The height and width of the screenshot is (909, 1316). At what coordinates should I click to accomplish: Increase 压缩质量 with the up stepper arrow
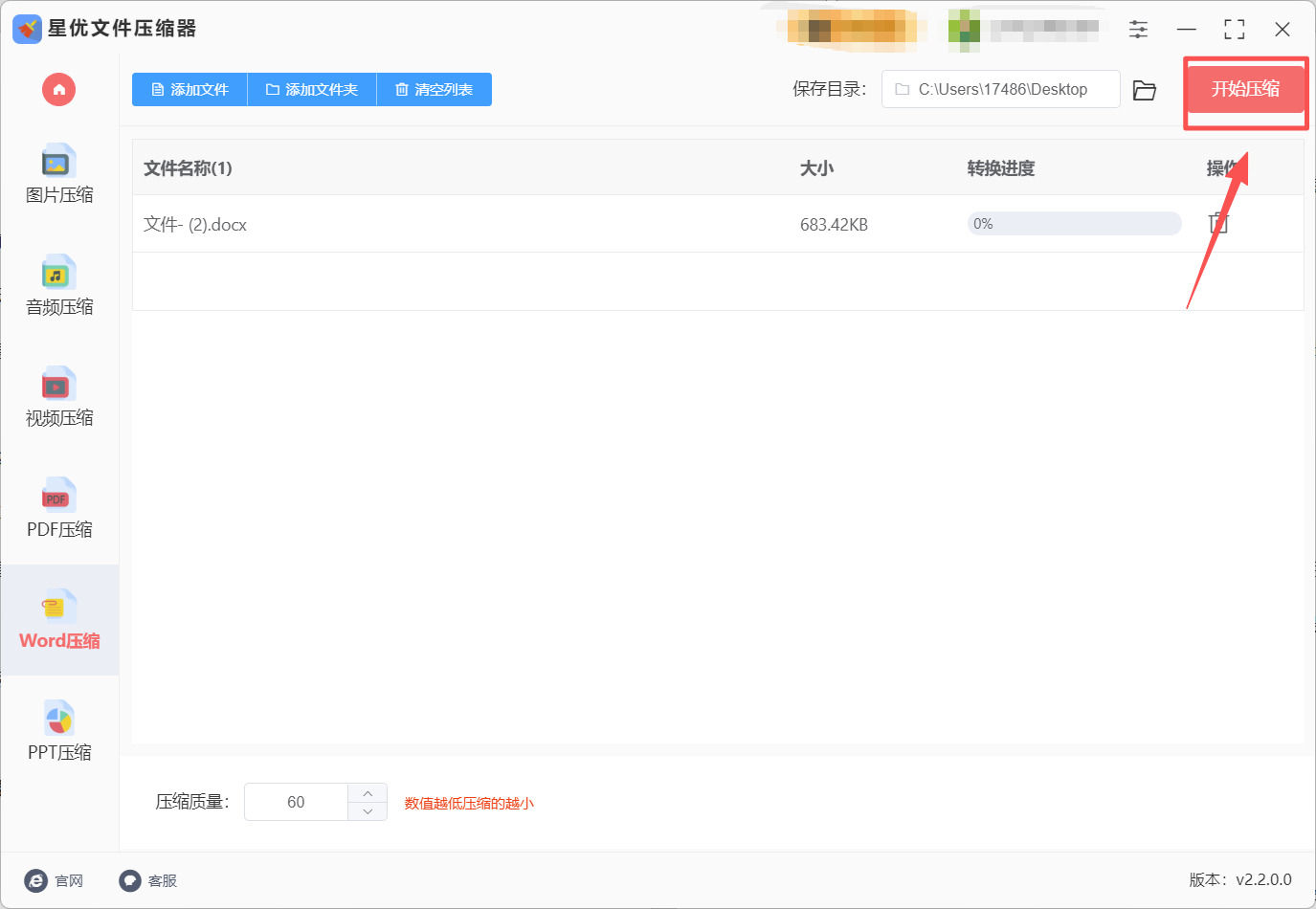pyautogui.click(x=368, y=791)
